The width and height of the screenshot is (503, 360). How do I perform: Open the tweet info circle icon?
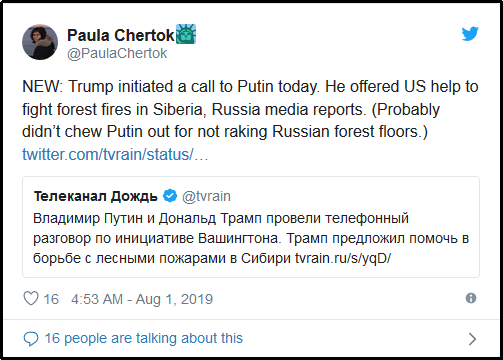point(471,298)
